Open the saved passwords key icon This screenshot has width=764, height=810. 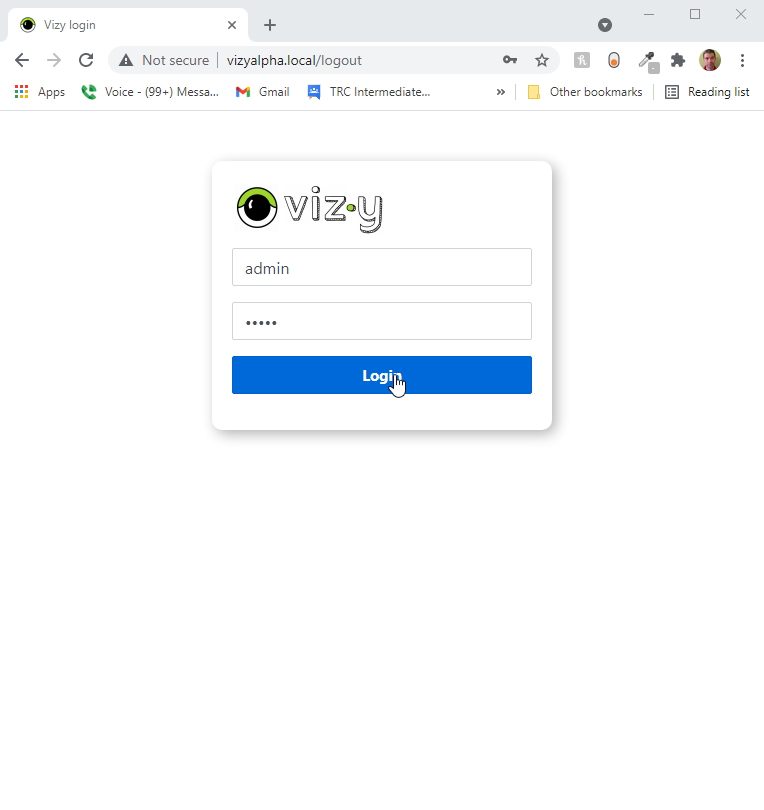pos(510,60)
